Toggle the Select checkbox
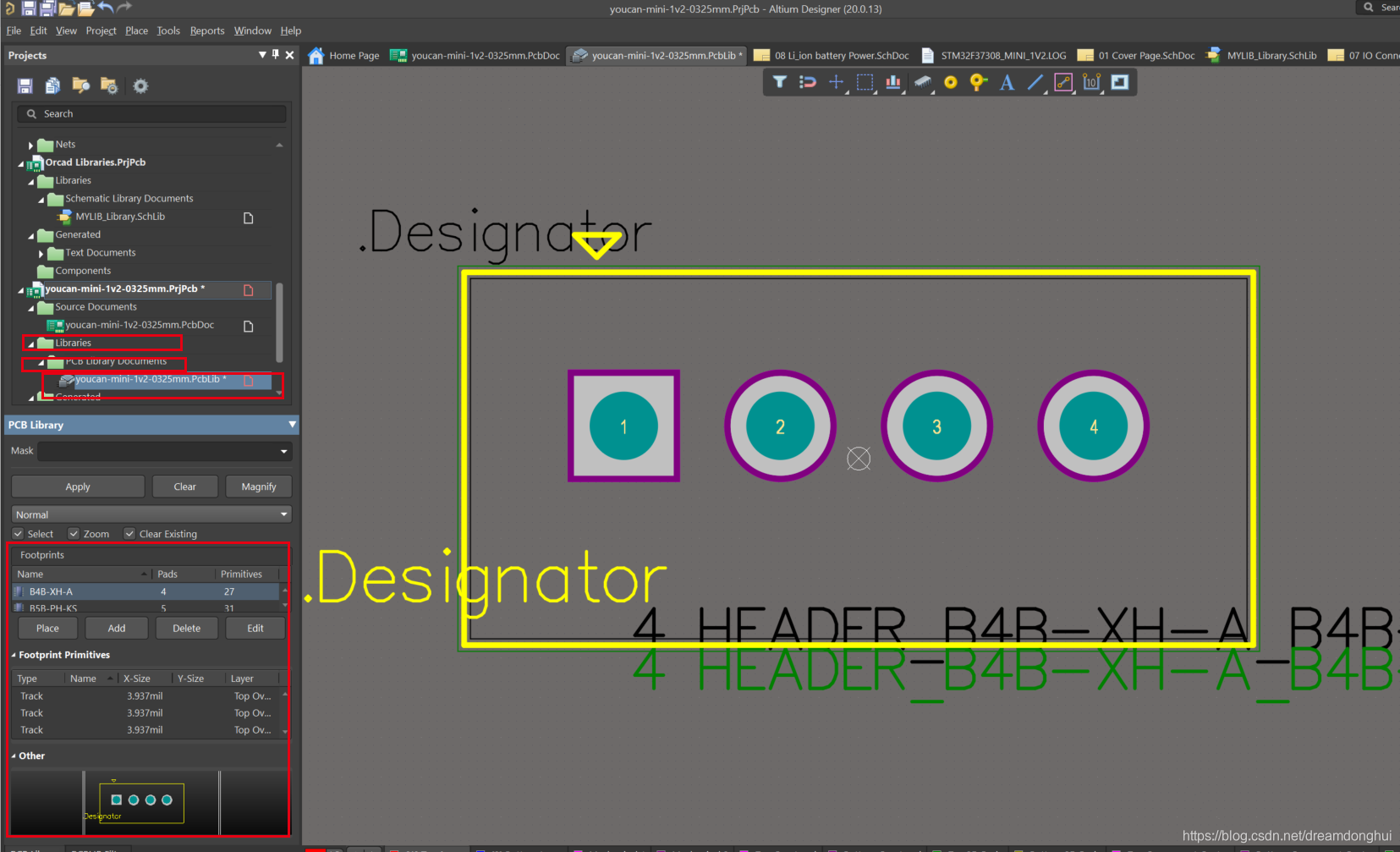 tap(18, 534)
